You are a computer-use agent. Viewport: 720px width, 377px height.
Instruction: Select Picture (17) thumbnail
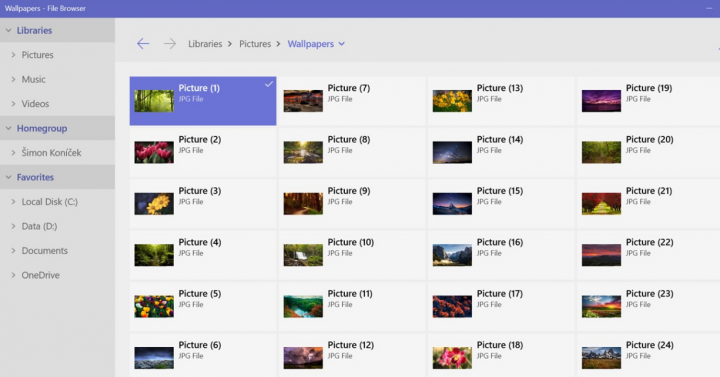[452, 306]
